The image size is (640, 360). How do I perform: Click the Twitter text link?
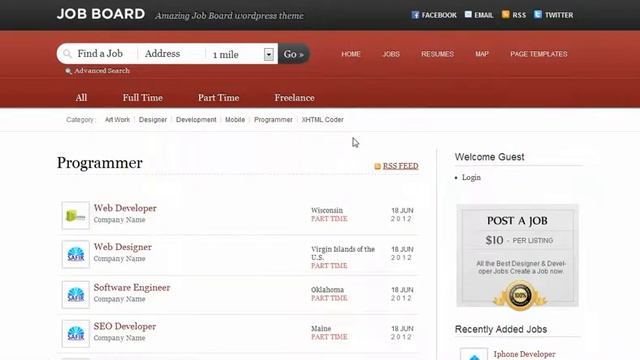point(559,15)
